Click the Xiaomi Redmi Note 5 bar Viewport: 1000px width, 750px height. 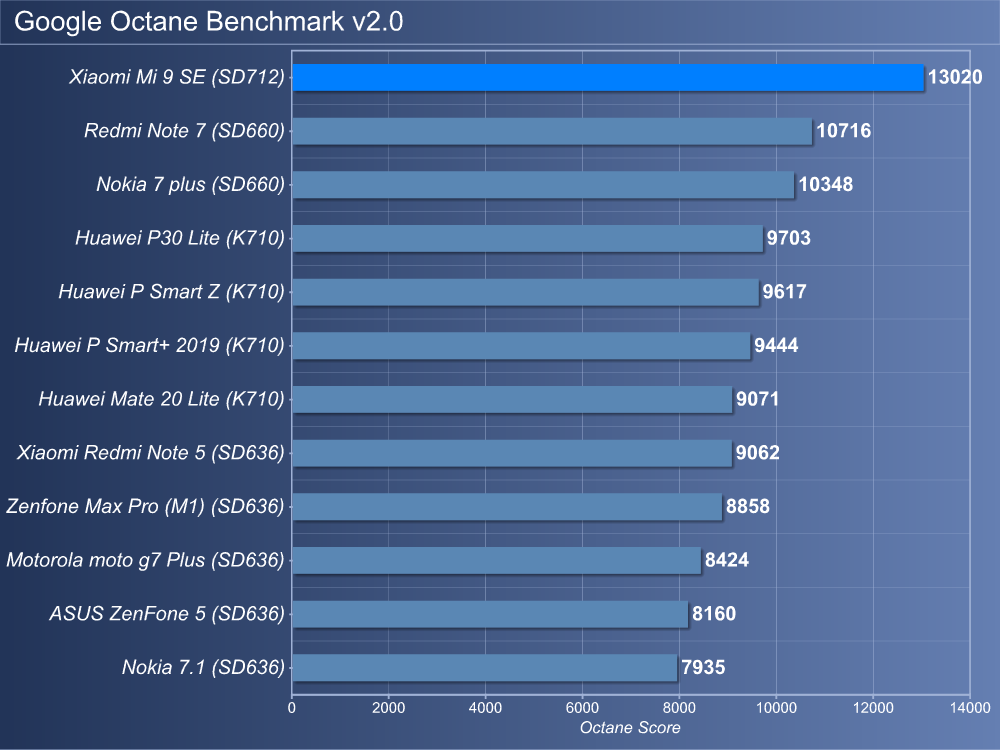pos(512,452)
